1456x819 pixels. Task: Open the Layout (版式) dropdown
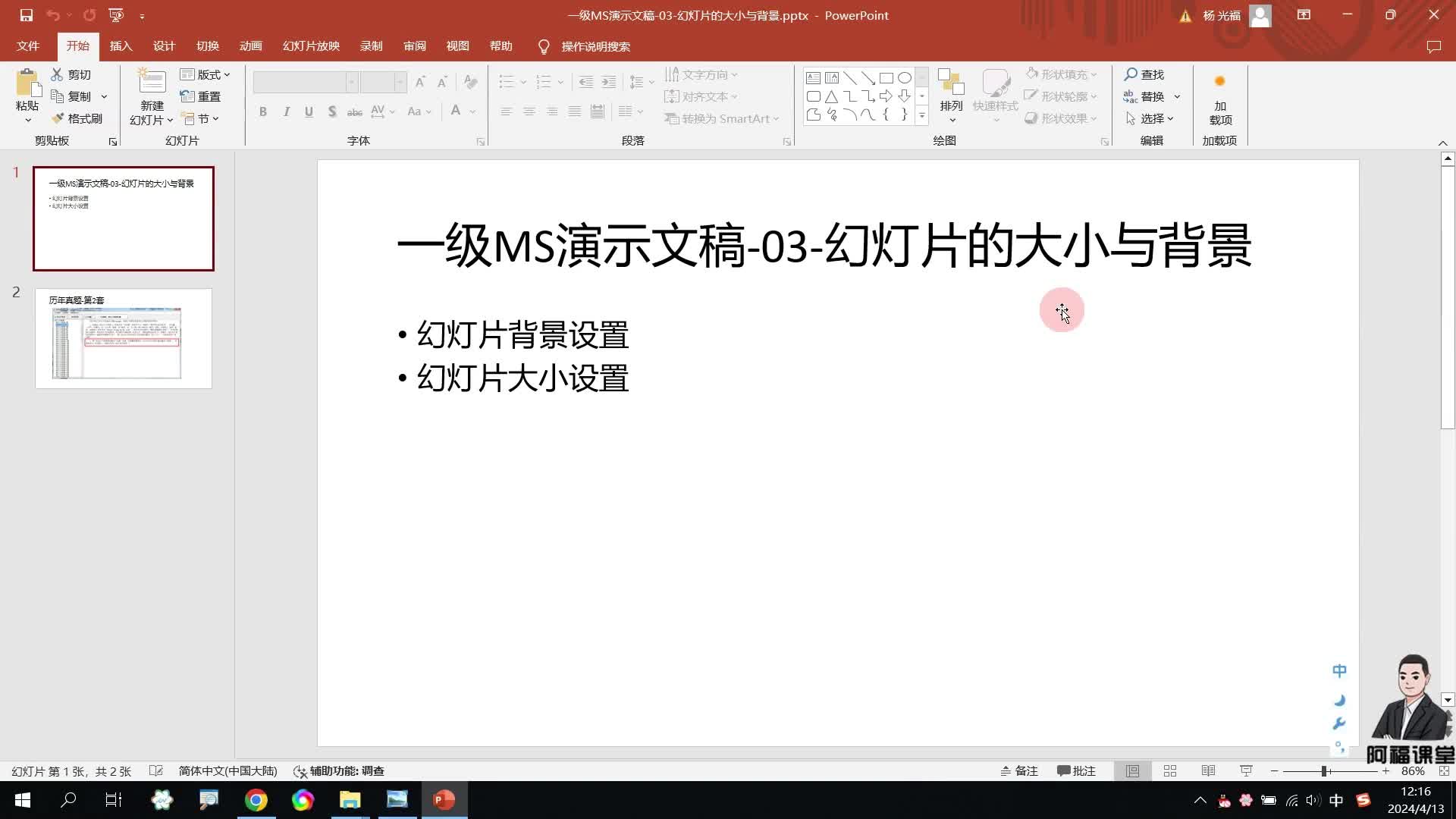(x=205, y=74)
